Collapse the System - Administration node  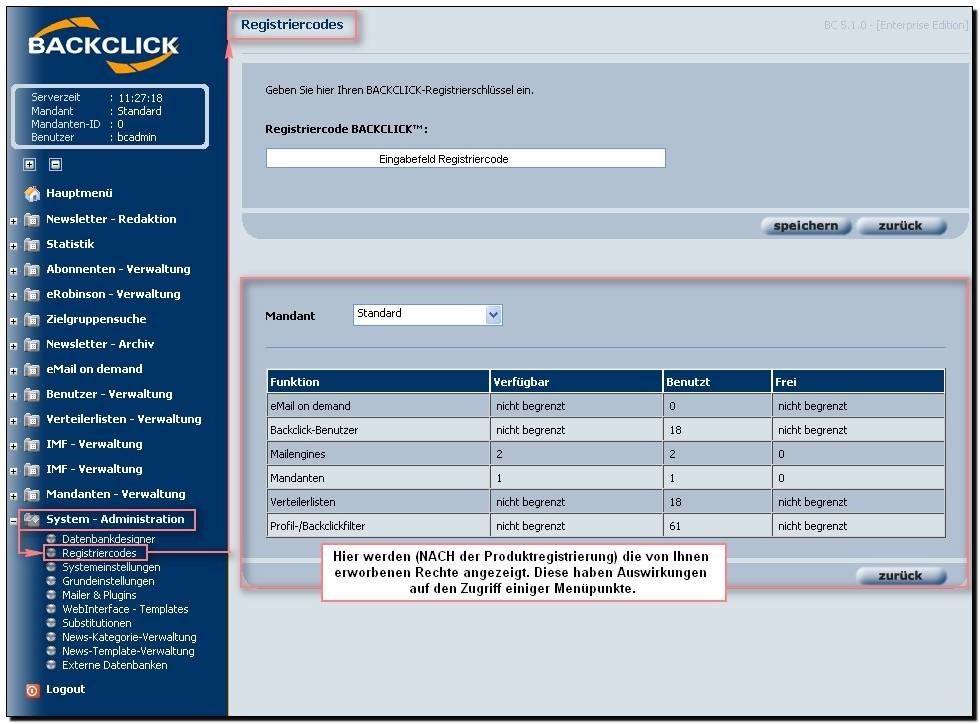[14, 520]
